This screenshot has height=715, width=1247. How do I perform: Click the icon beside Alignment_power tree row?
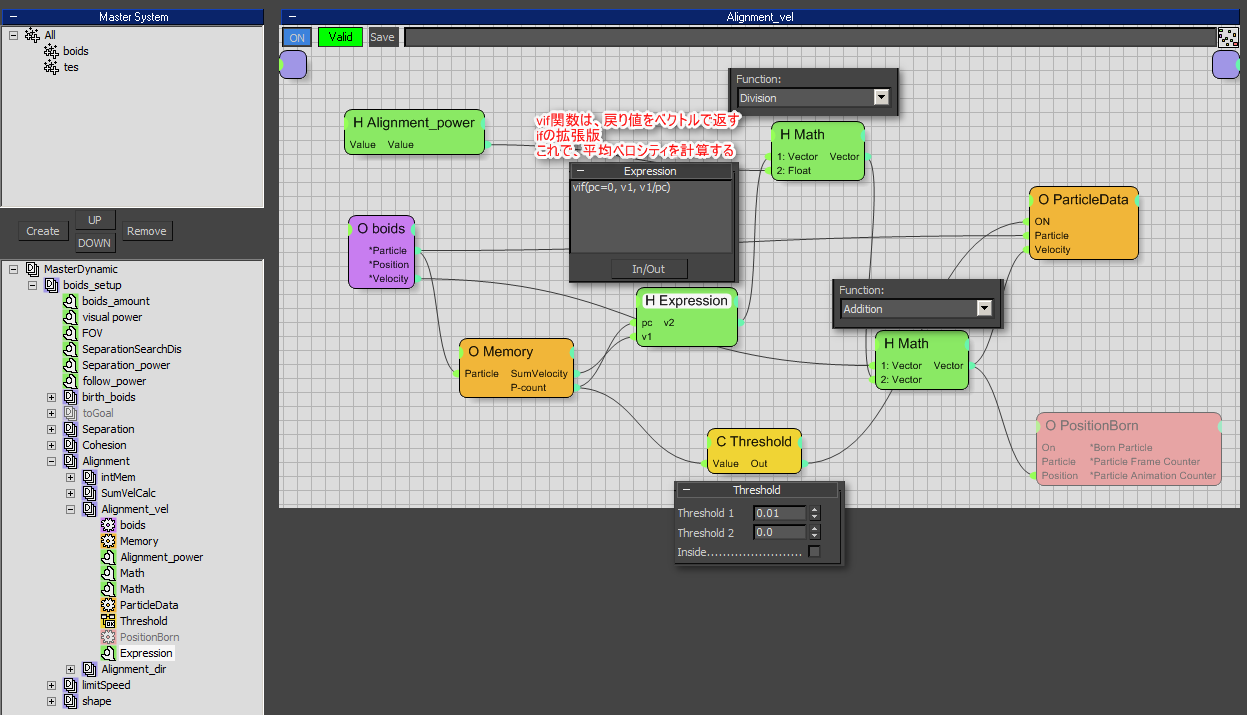click(109, 557)
